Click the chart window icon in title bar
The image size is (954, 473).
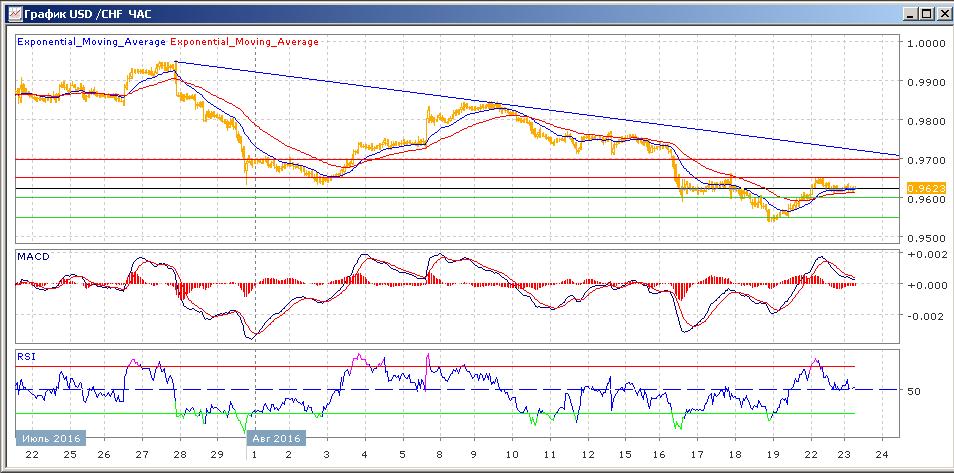pos(13,13)
